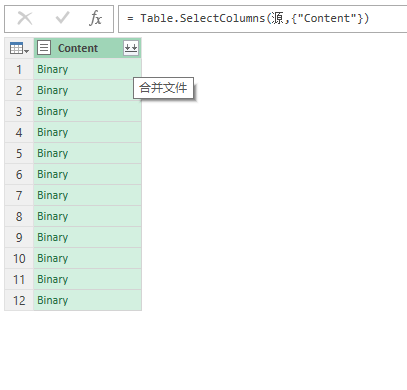
Task: Open the Binary link in row 5
Action: tap(53, 153)
